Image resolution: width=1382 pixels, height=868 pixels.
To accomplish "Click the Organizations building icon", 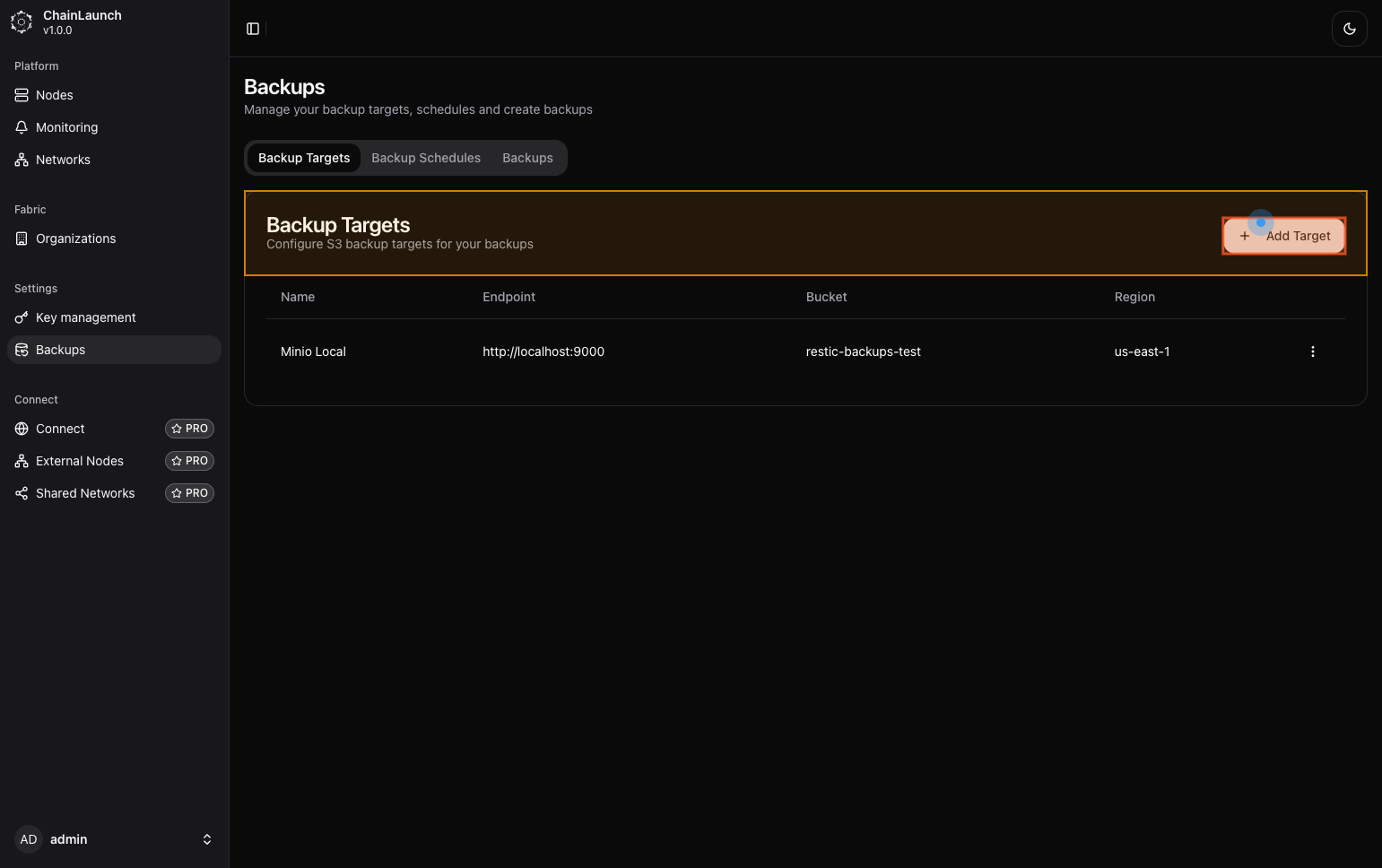I will coord(22,239).
